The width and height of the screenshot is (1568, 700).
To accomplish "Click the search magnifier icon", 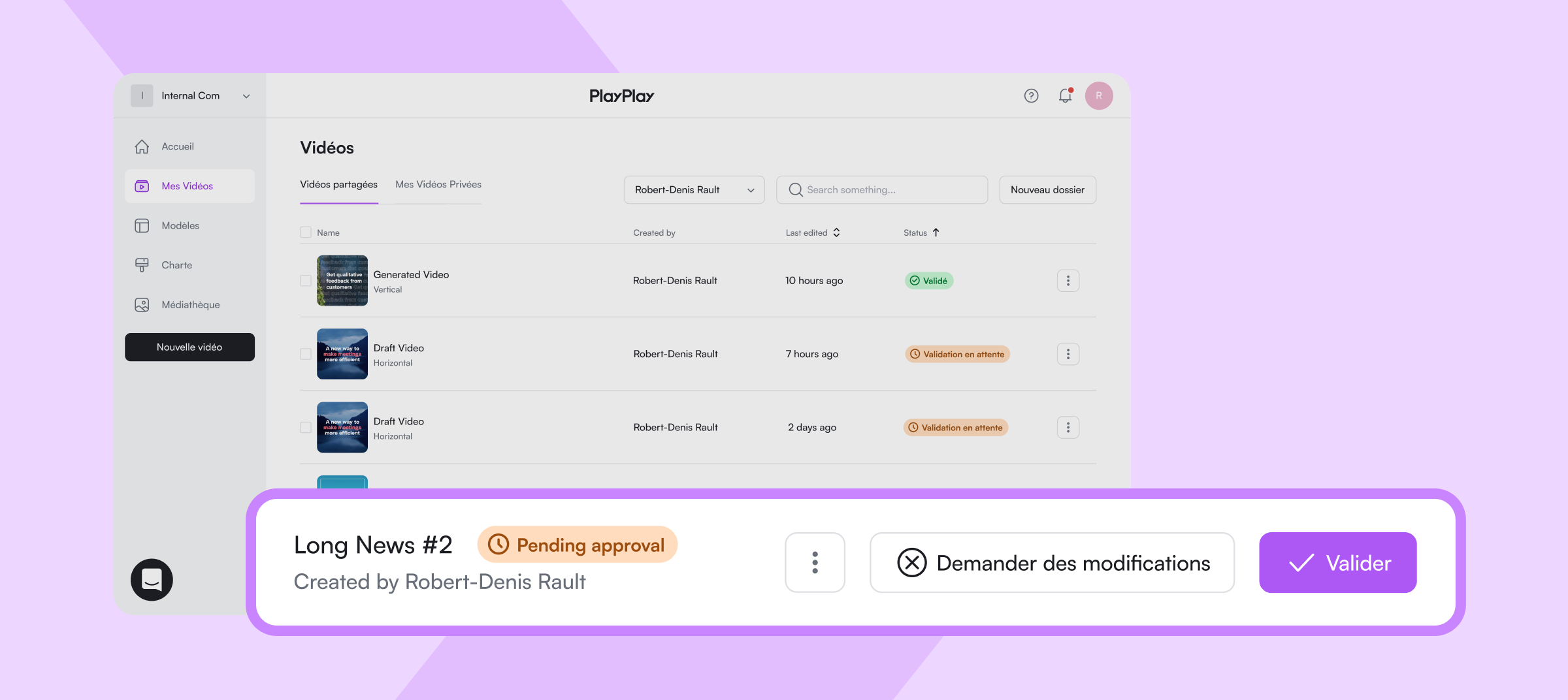I will pyautogui.click(x=795, y=190).
